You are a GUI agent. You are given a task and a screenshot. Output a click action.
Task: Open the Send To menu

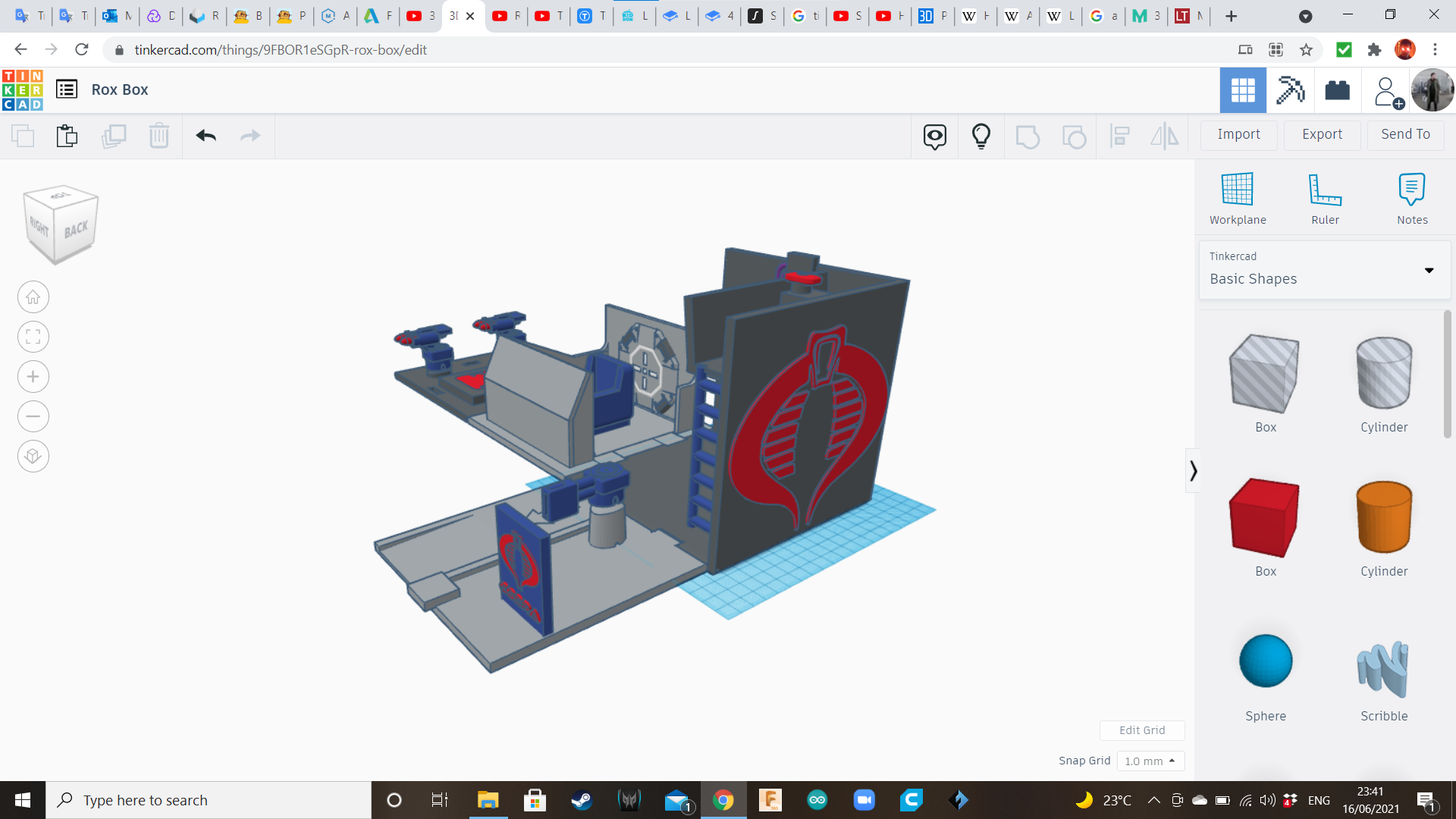click(x=1405, y=134)
